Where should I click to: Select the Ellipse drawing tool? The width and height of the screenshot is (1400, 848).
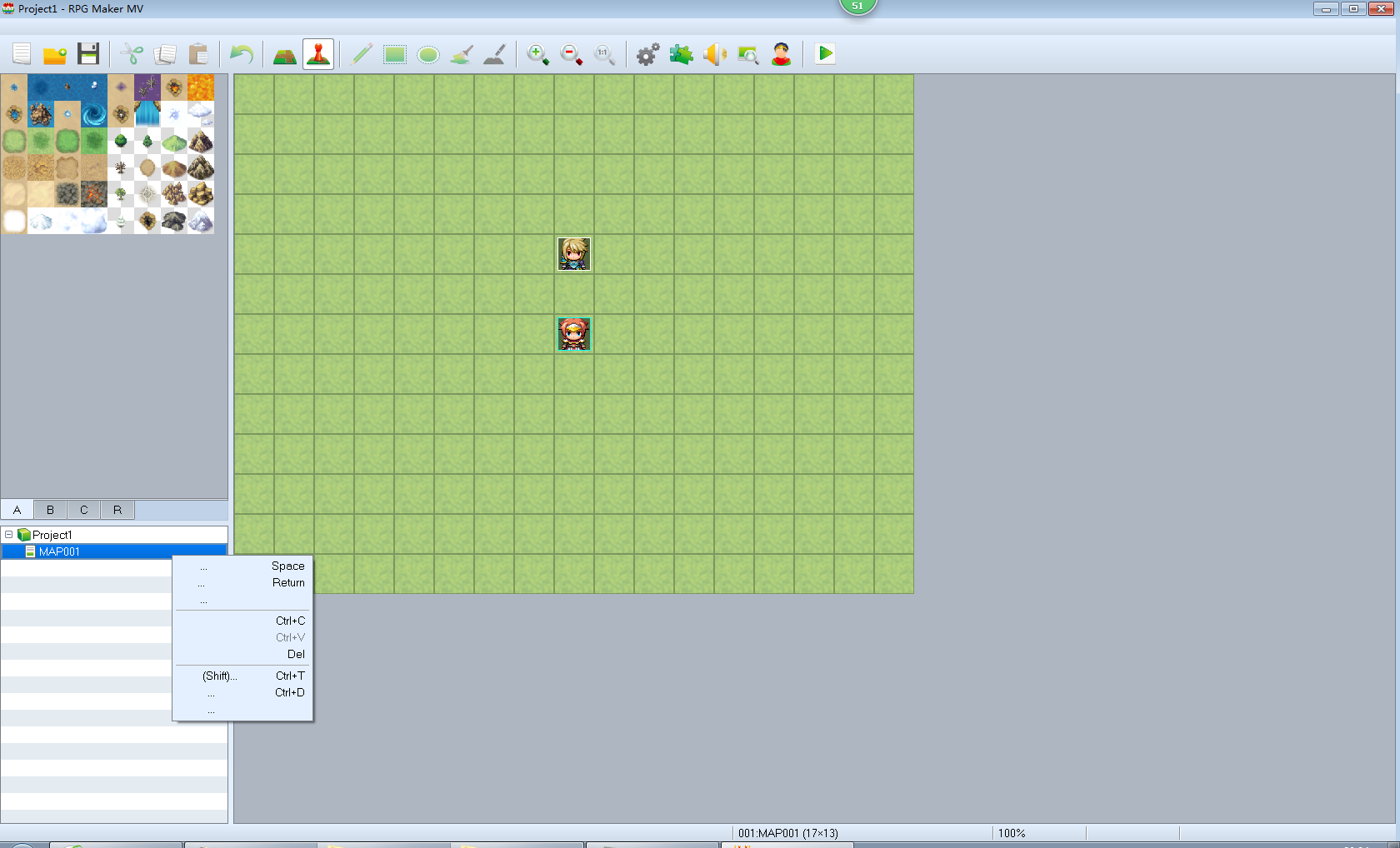point(428,54)
